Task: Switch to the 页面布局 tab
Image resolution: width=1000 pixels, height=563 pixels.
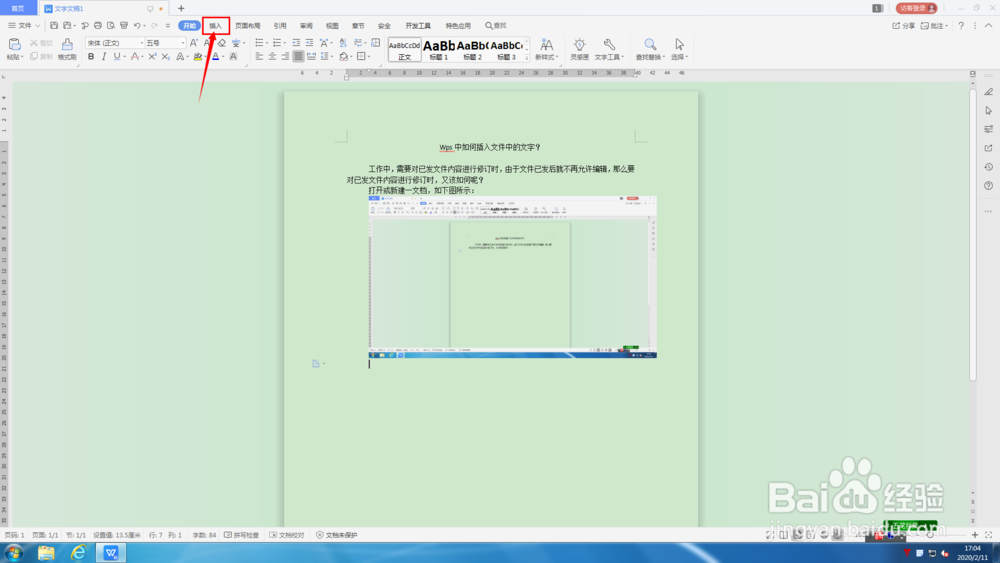Action: (x=247, y=26)
